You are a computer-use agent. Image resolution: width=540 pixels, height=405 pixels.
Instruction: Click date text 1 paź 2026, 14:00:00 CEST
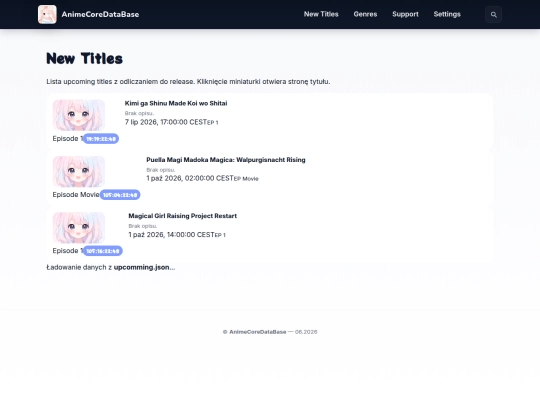point(172,235)
